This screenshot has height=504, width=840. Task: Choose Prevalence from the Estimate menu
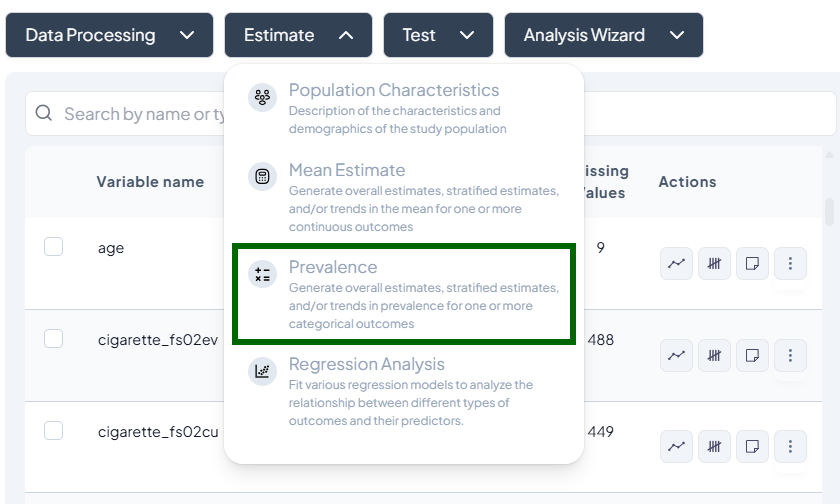tap(403, 294)
